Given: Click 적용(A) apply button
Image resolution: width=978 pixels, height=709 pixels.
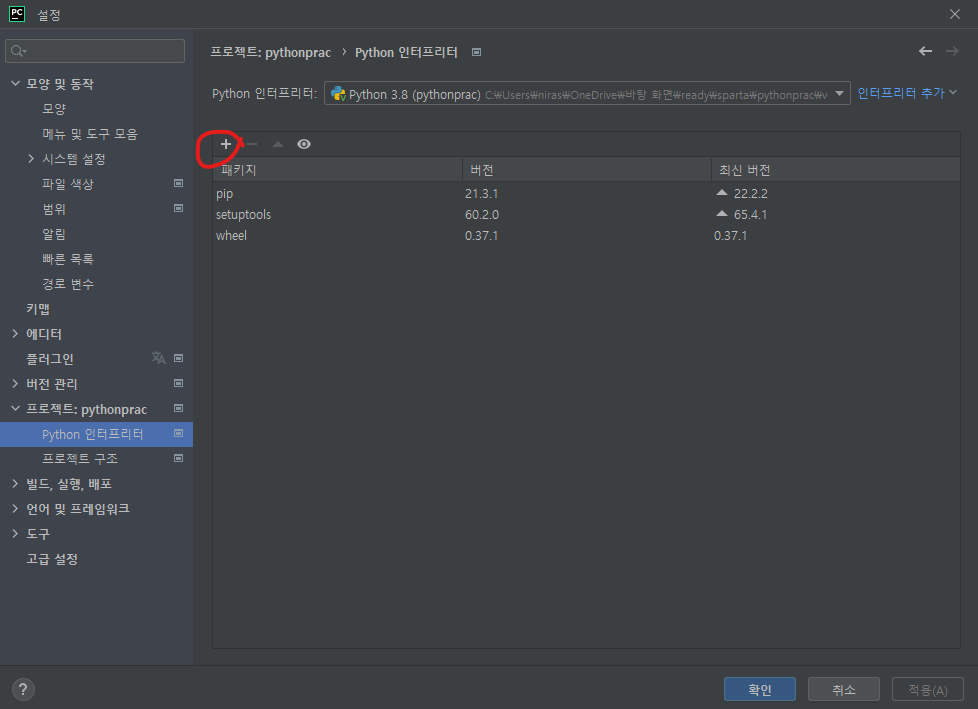Looking at the screenshot, I should 927,689.
